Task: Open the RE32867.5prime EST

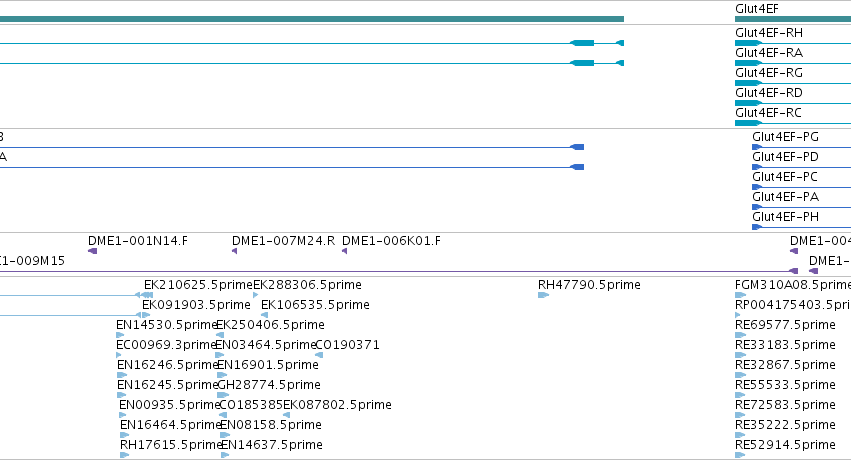Action: tap(785, 365)
